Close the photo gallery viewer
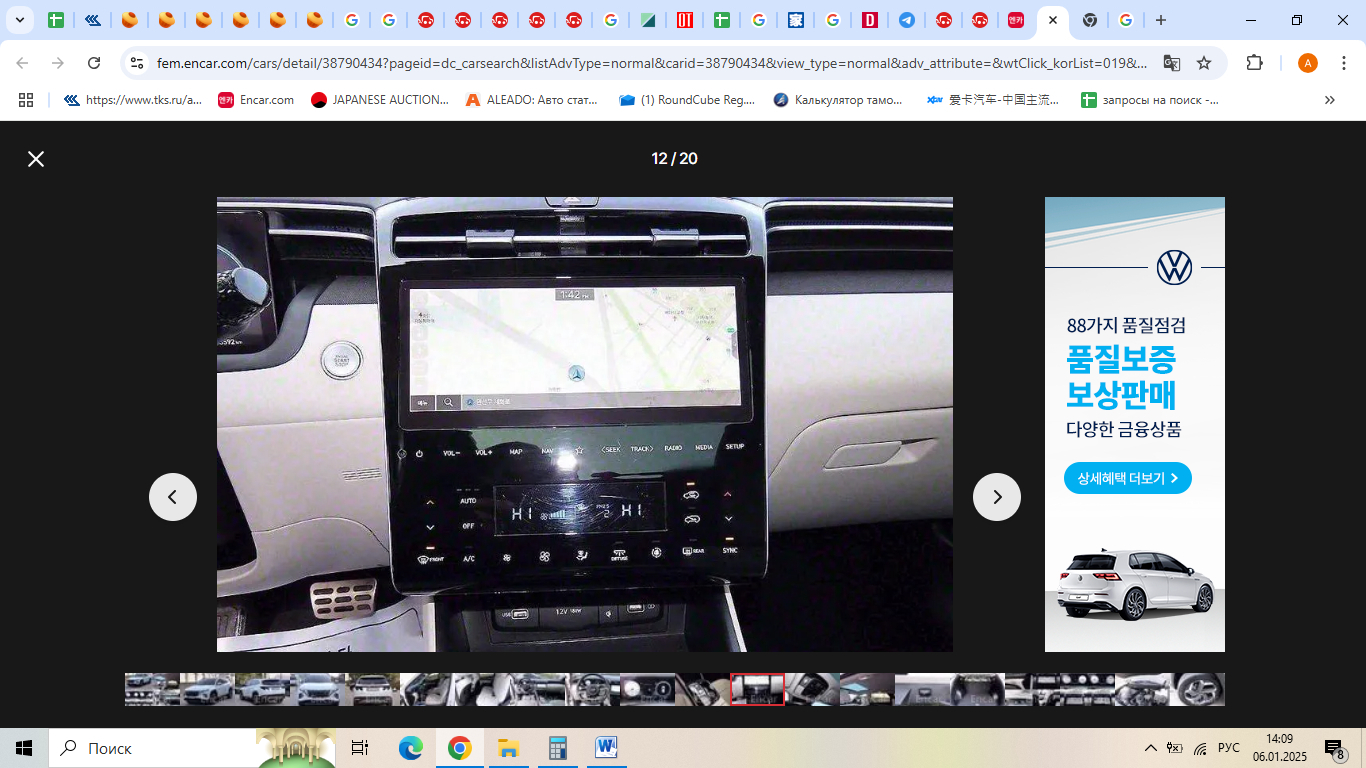Viewport: 1366px width, 768px height. tap(36, 159)
